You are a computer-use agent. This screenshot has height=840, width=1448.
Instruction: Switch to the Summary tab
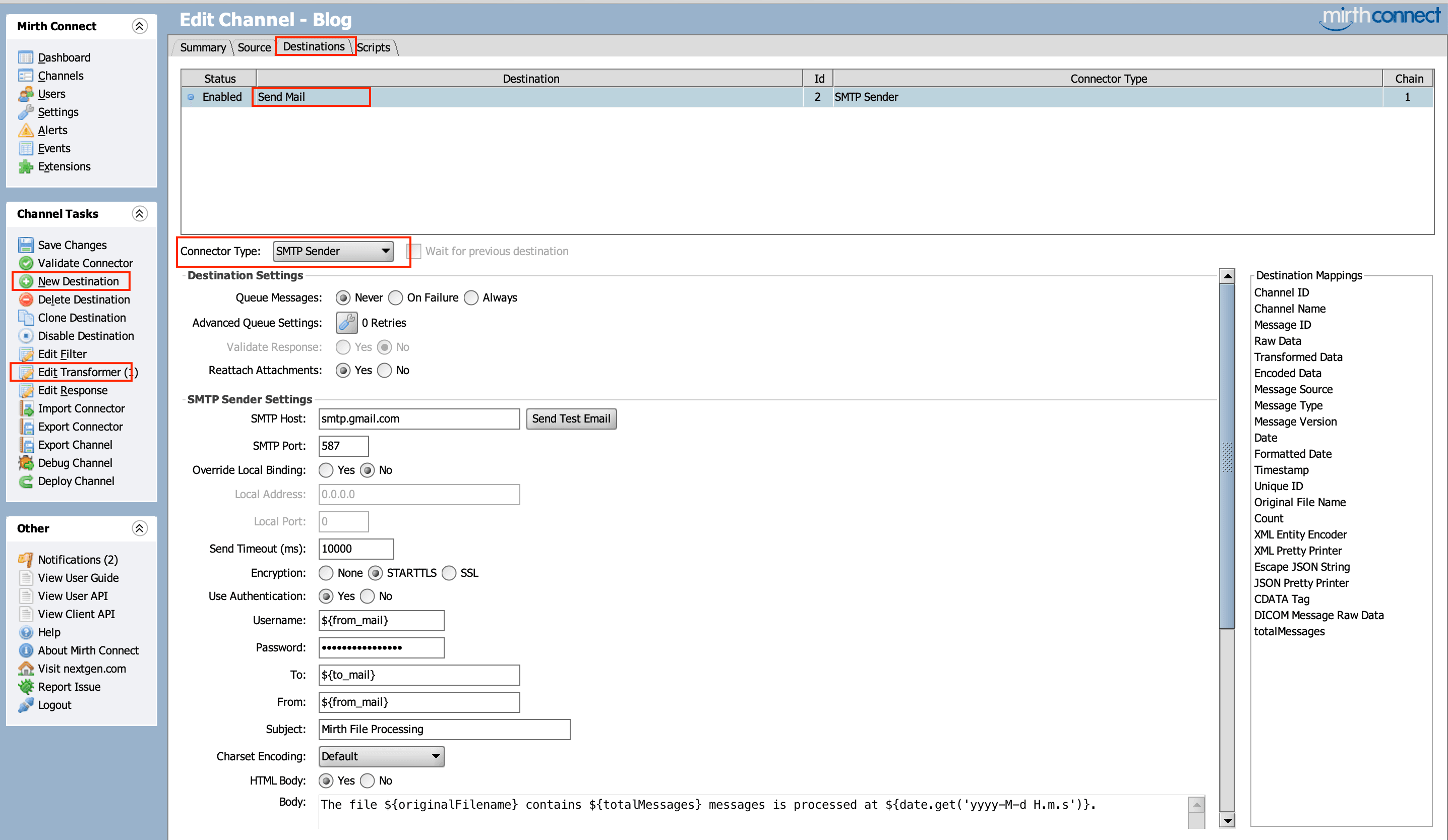pyautogui.click(x=203, y=47)
